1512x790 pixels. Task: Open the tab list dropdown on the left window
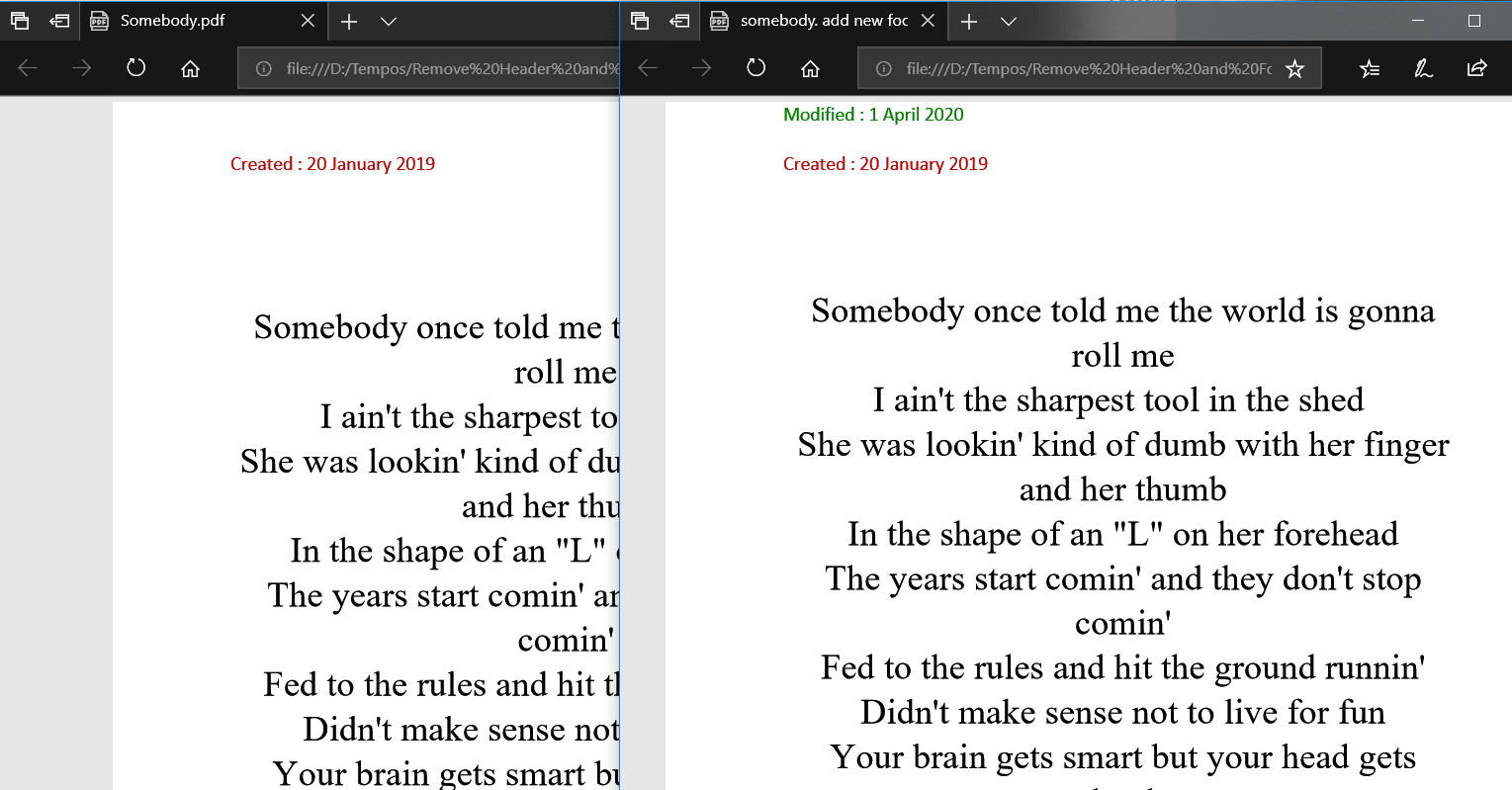(x=388, y=20)
